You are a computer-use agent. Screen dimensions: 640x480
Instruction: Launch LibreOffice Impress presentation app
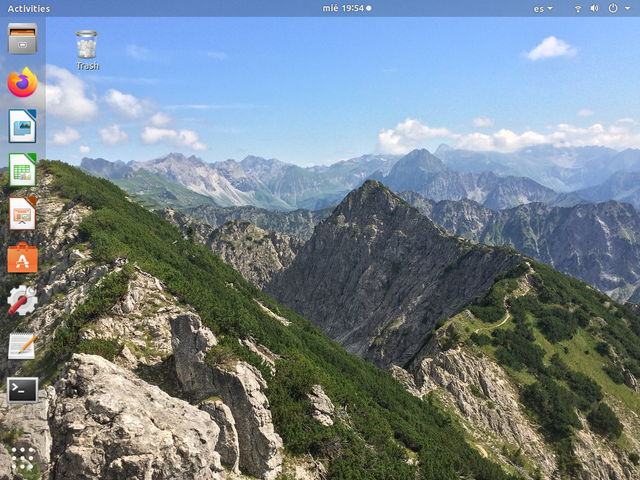22,213
